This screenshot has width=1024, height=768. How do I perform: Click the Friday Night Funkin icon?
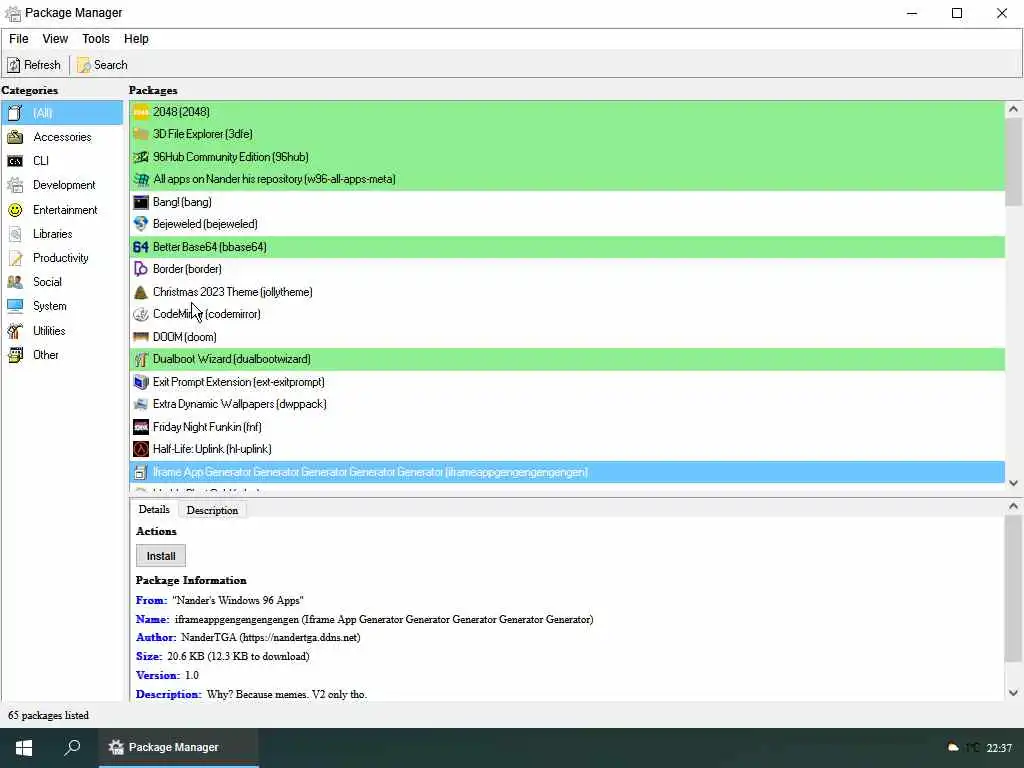(x=141, y=427)
